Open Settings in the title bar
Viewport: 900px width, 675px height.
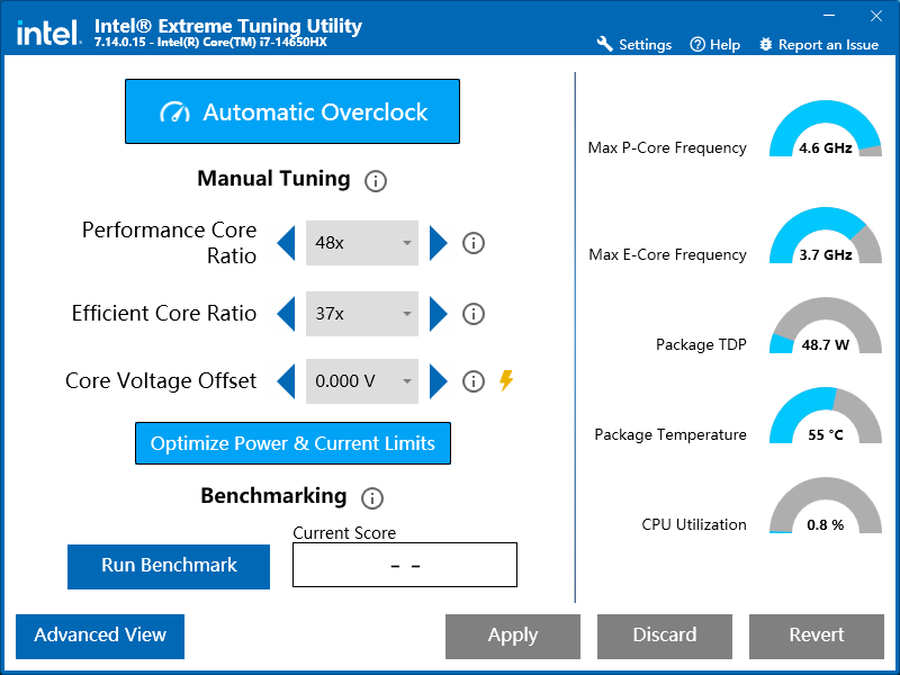(x=634, y=44)
